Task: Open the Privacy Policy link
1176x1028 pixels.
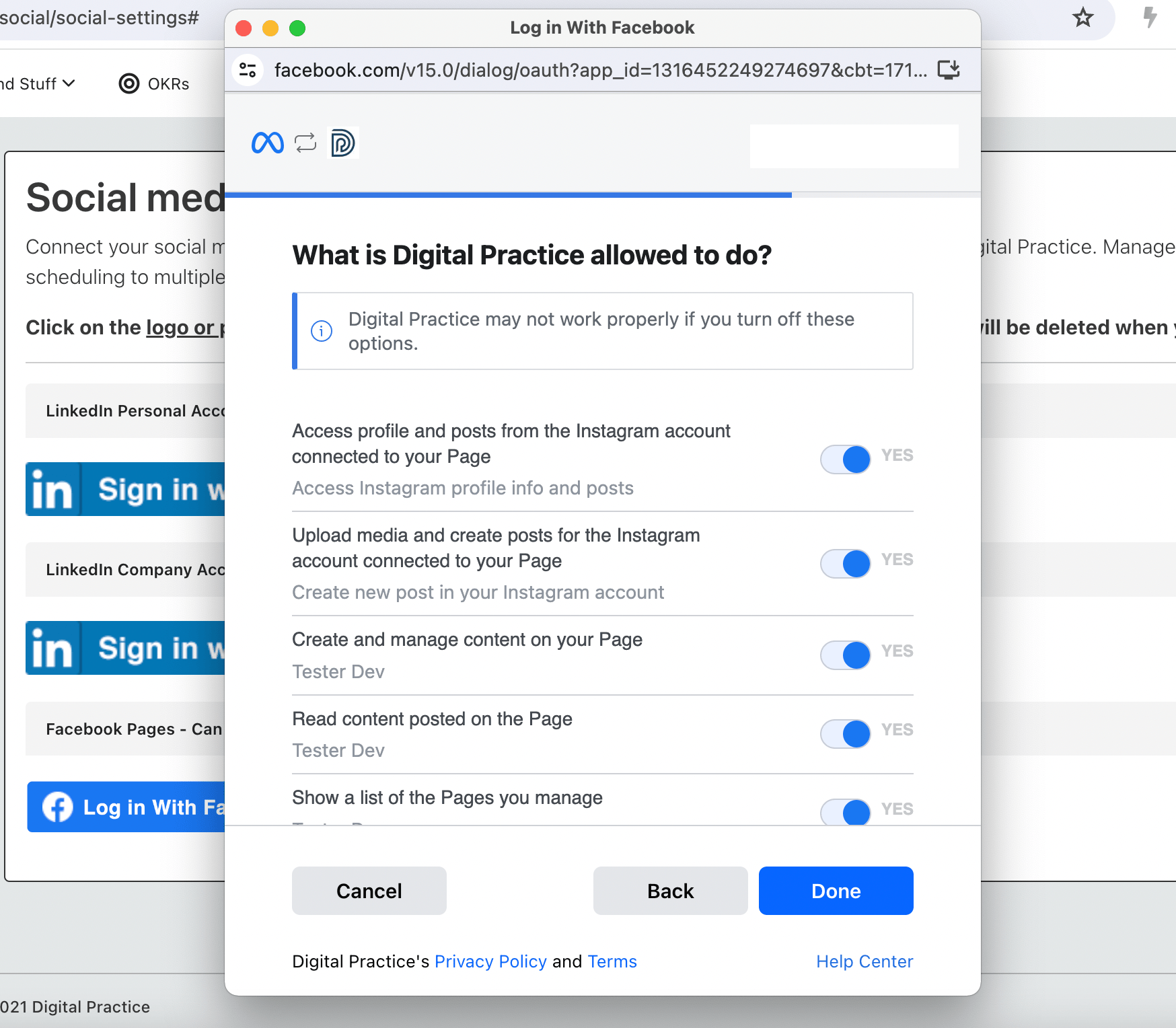Action: tap(490, 961)
